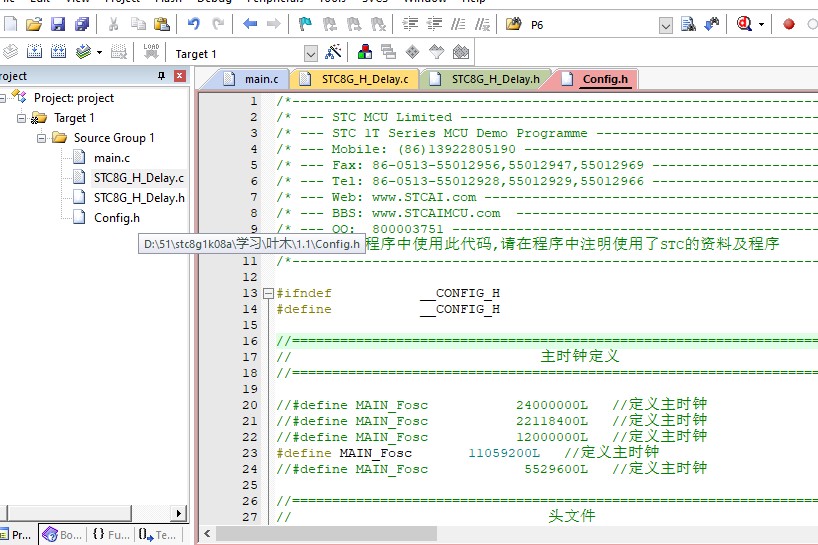Click the Download to flash LOAD icon

(151, 52)
